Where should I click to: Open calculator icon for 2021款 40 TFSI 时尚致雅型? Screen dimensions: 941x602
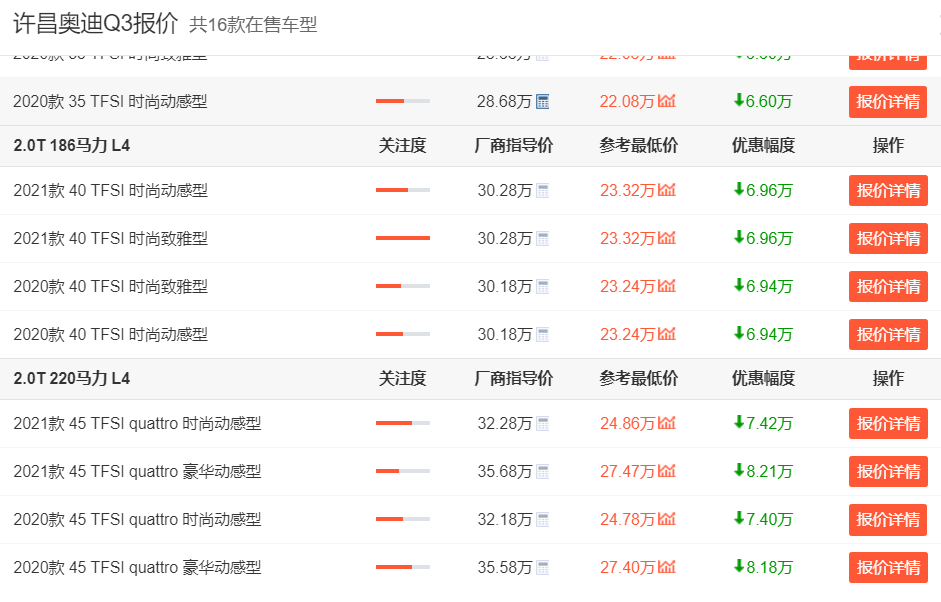[x=543, y=239]
